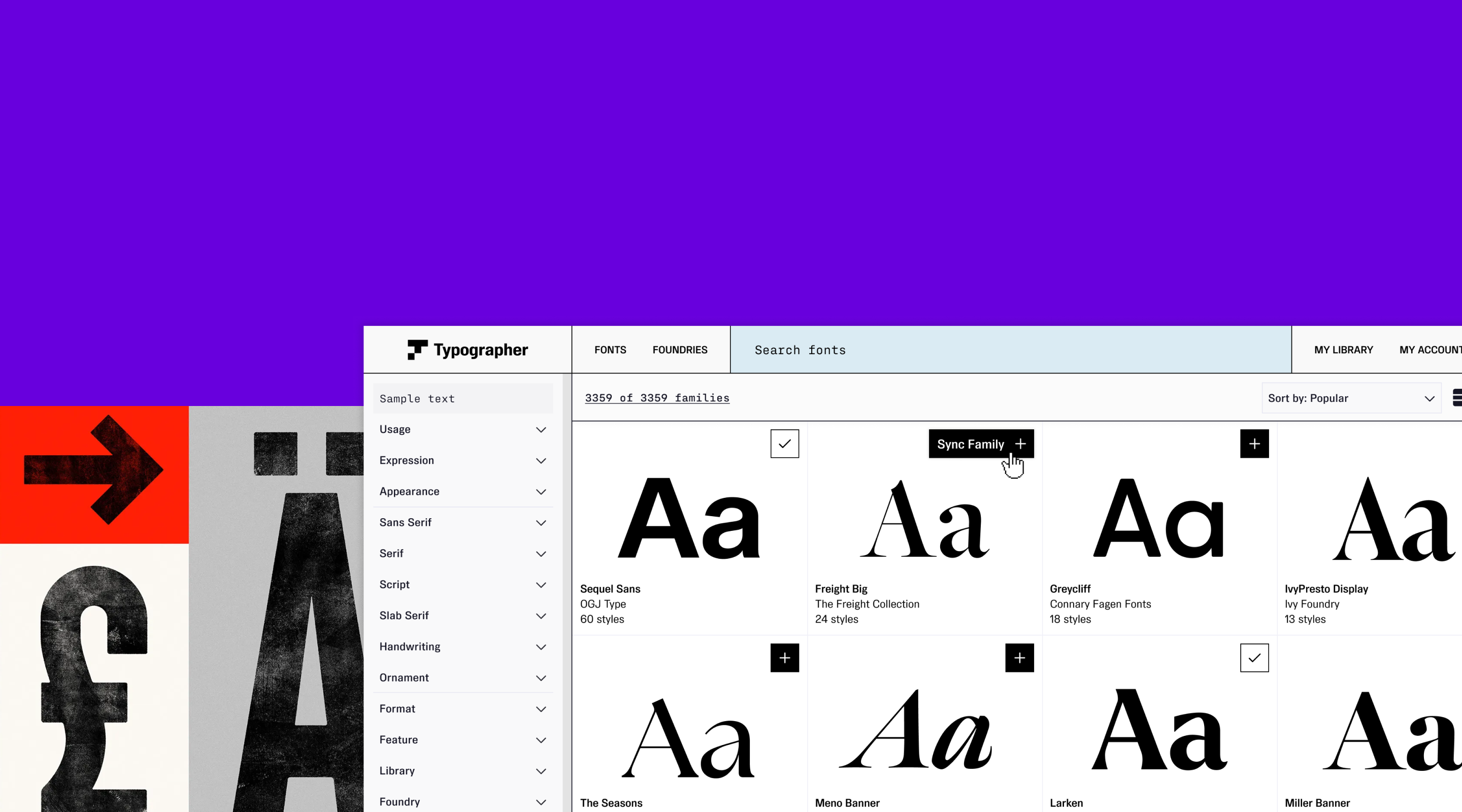This screenshot has height=812, width=1462.
Task: Click the plus icon on Greycliff card
Action: [x=1254, y=444]
